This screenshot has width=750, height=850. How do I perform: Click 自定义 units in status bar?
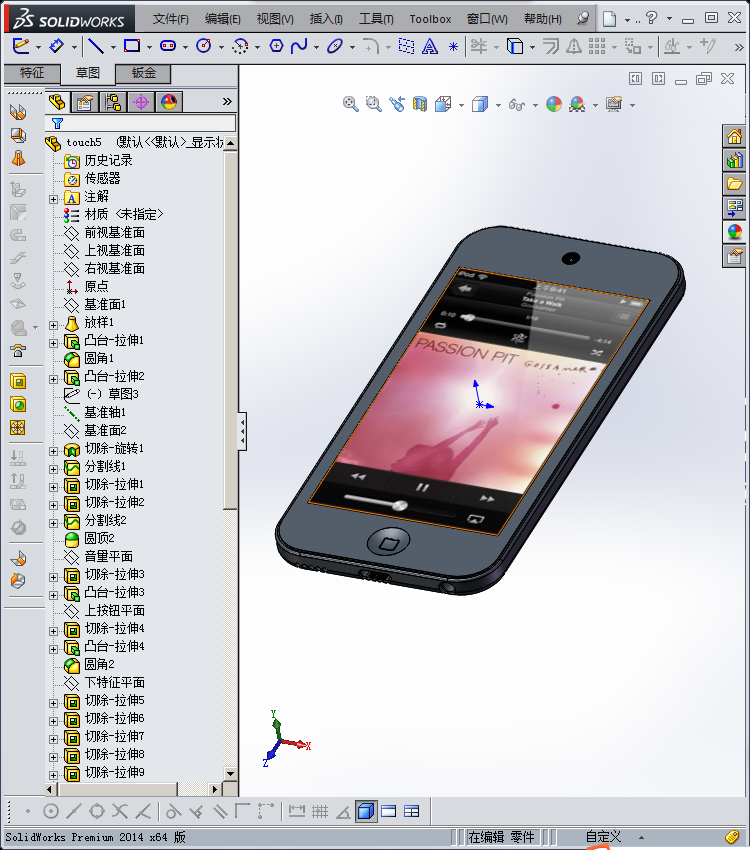pyautogui.click(x=603, y=837)
